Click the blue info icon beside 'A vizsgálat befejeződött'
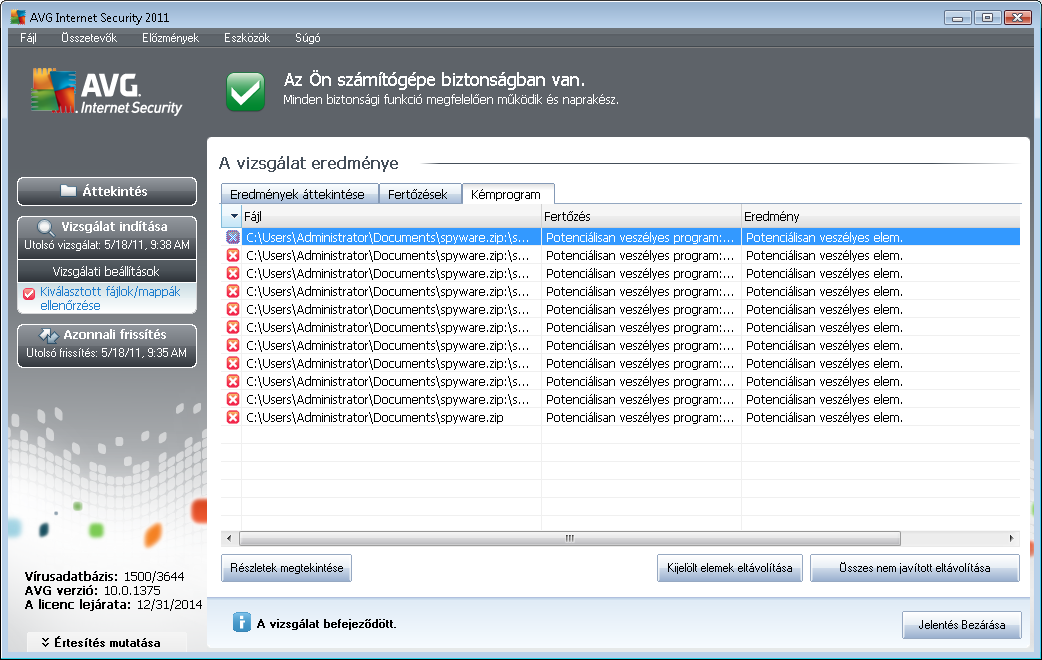 tap(241, 622)
